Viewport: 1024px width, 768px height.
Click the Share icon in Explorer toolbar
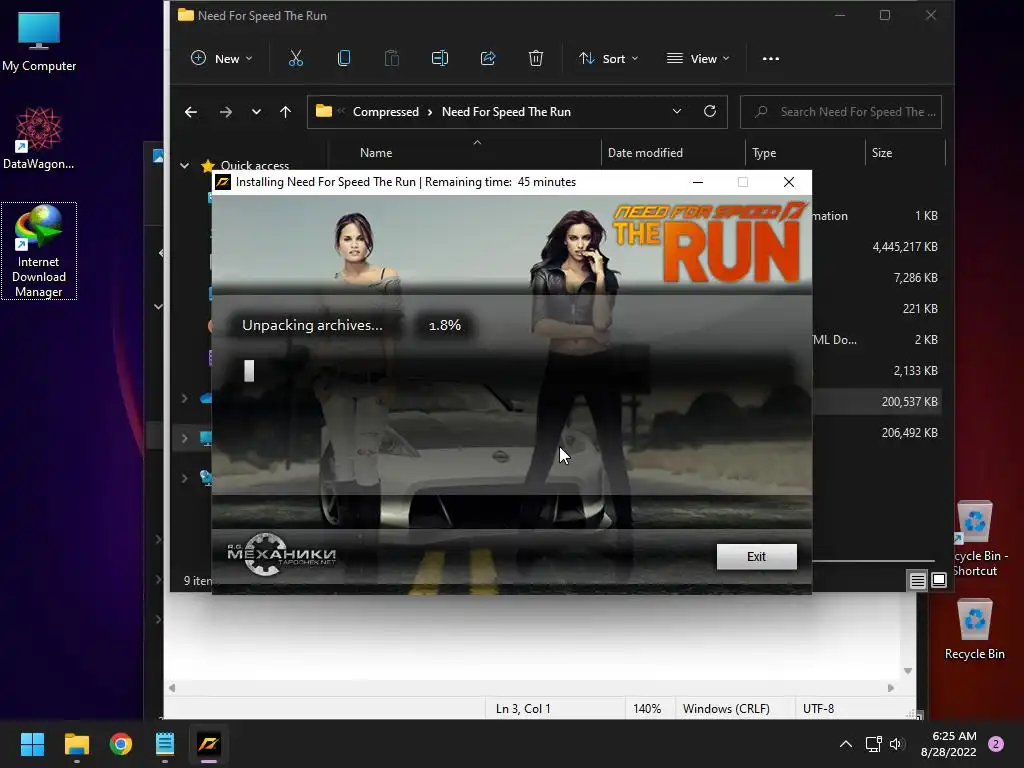click(488, 59)
